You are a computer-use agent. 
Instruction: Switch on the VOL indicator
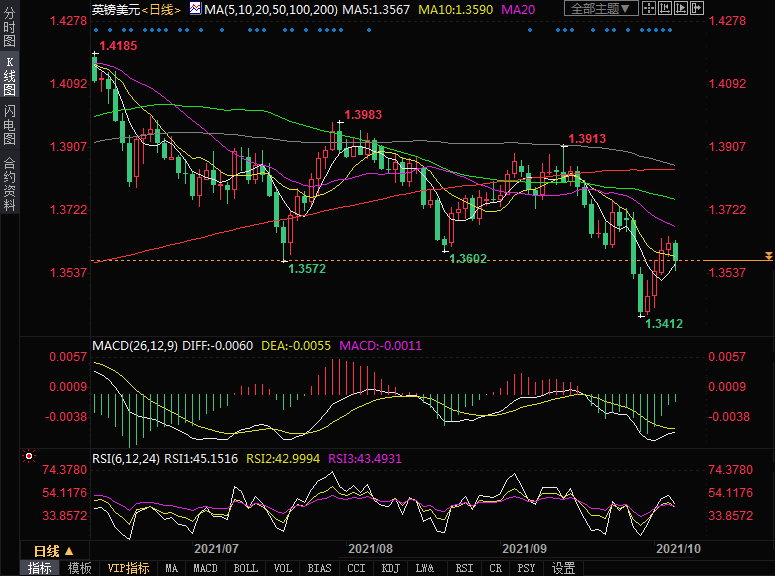(283, 568)
